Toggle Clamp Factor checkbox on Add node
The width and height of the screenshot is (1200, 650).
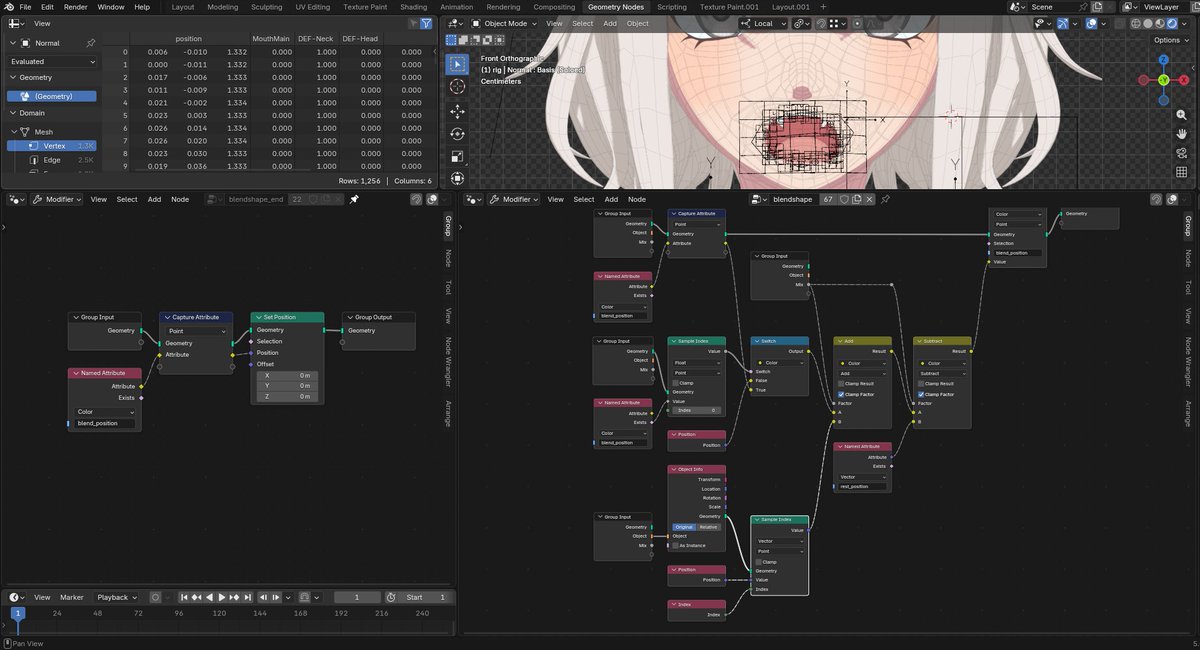[842, 394]
